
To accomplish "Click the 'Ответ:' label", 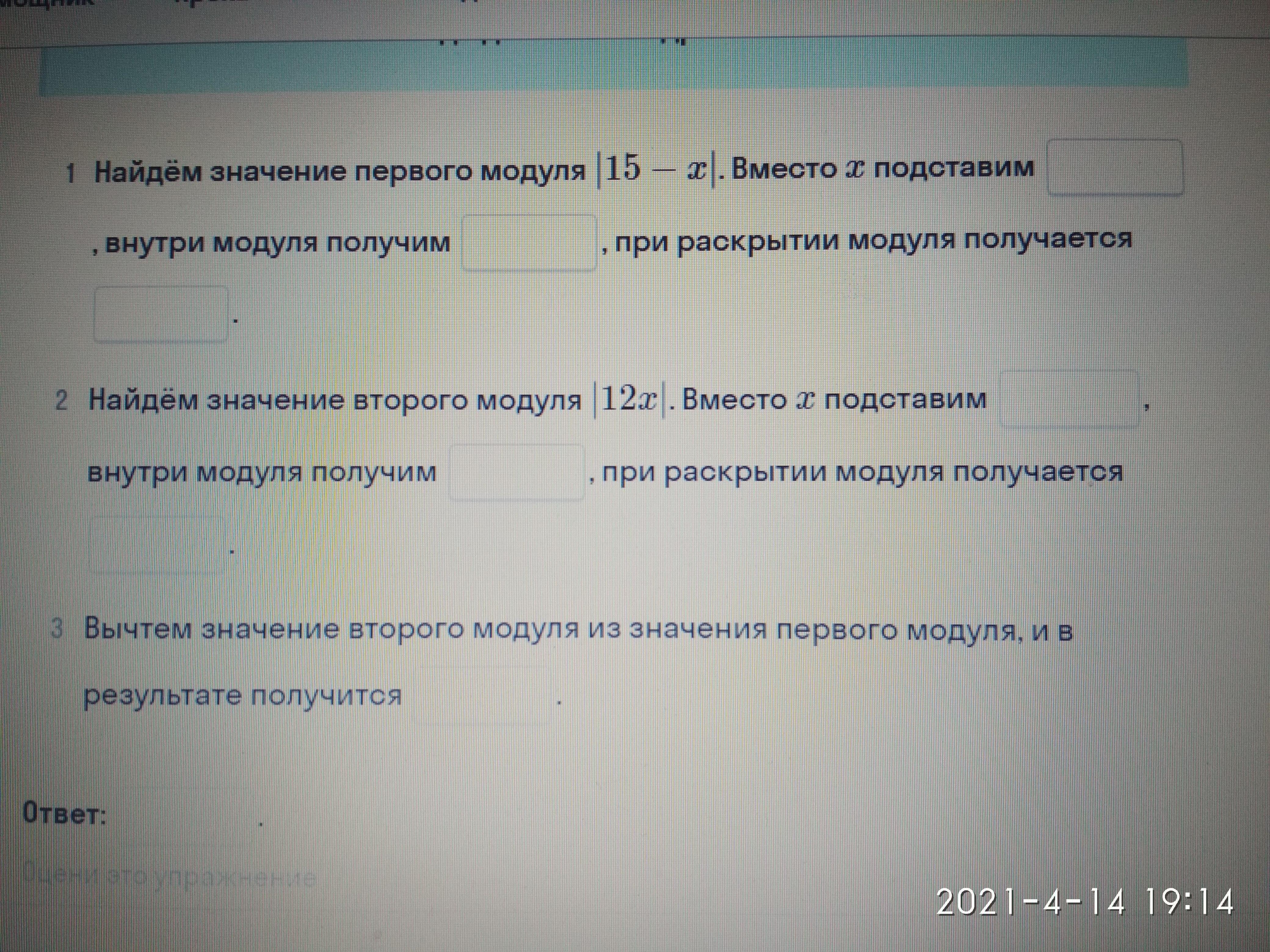I will click(x=64, y=814).
